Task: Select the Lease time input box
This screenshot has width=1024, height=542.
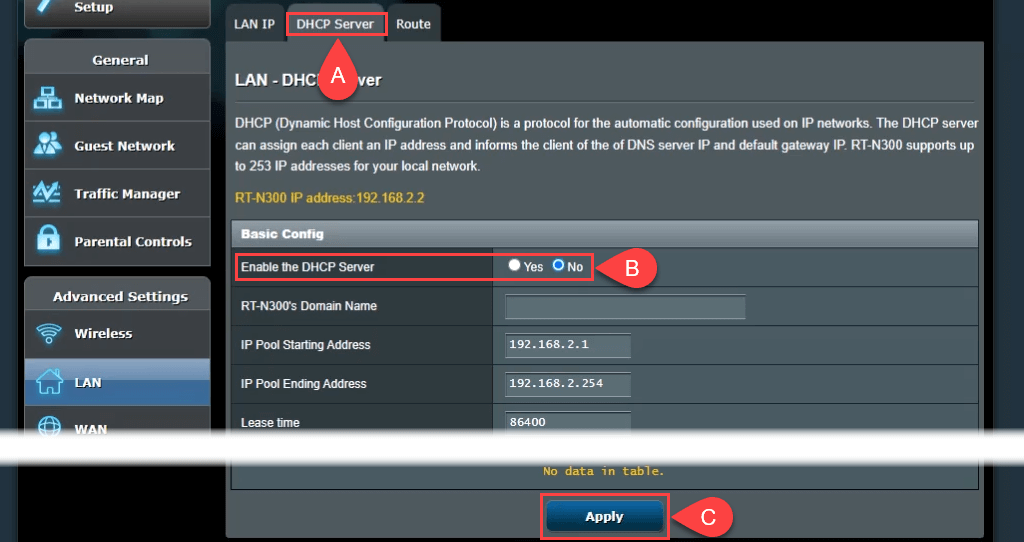Action: point(568,421)
